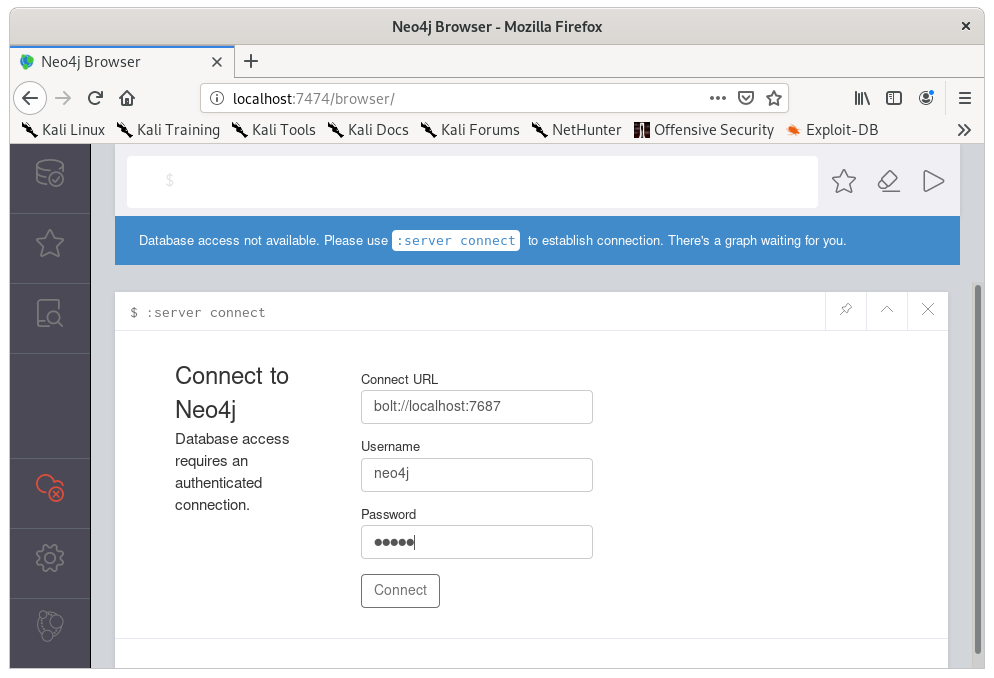This screenshot has height=678, width=994.
Task: Open Kali Forums bookmark
Action: (x=470, y=130)
